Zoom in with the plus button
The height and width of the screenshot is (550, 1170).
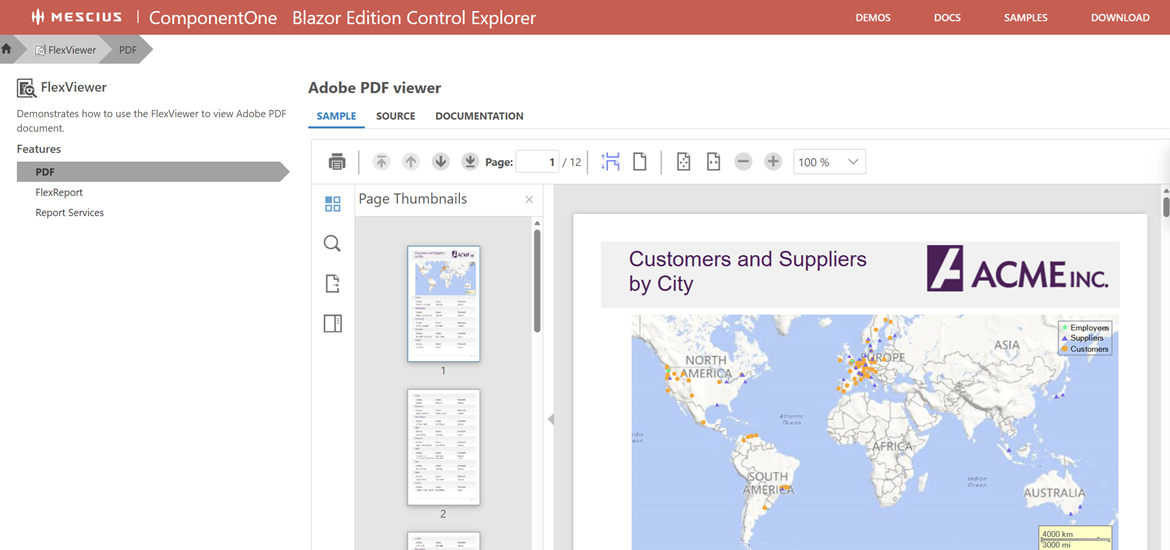773,161
